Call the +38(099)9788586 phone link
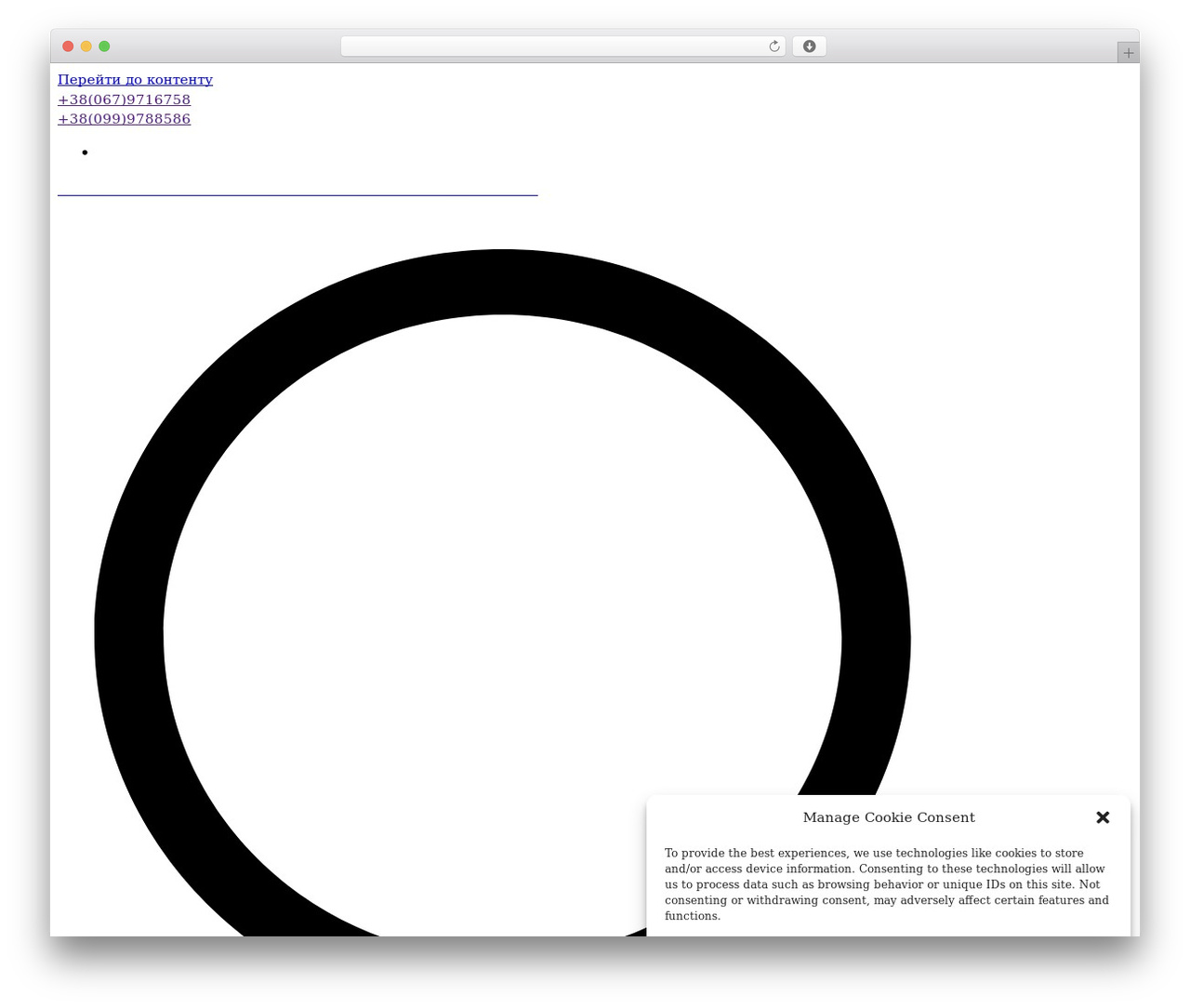The image size is (1190, 1008). click(x=124, y=119)
